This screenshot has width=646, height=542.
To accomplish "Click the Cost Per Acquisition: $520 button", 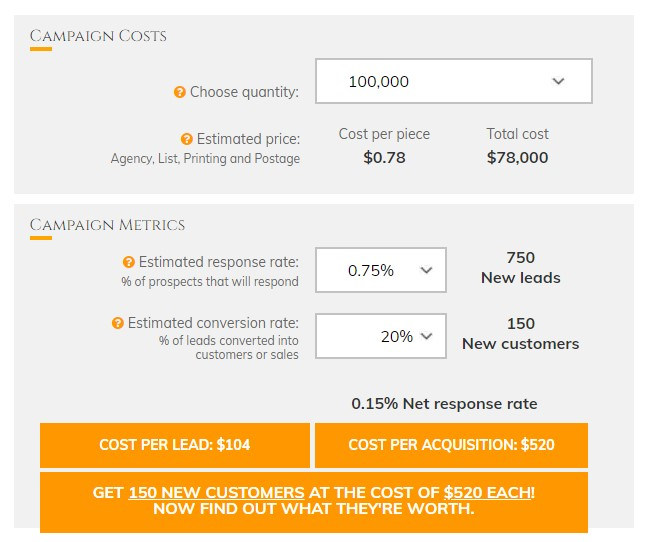I will coord(451,445).
